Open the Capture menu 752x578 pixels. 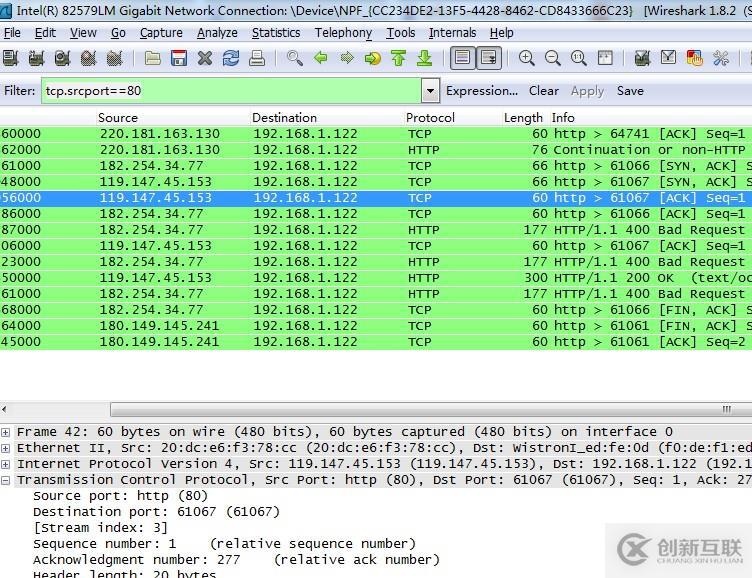[161, 33]
